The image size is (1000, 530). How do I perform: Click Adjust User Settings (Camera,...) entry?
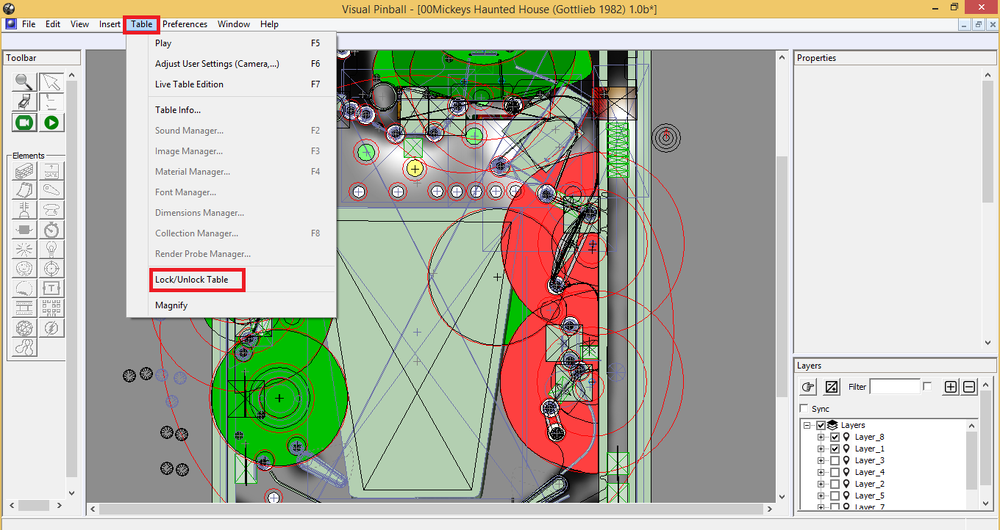coord(217,64)
